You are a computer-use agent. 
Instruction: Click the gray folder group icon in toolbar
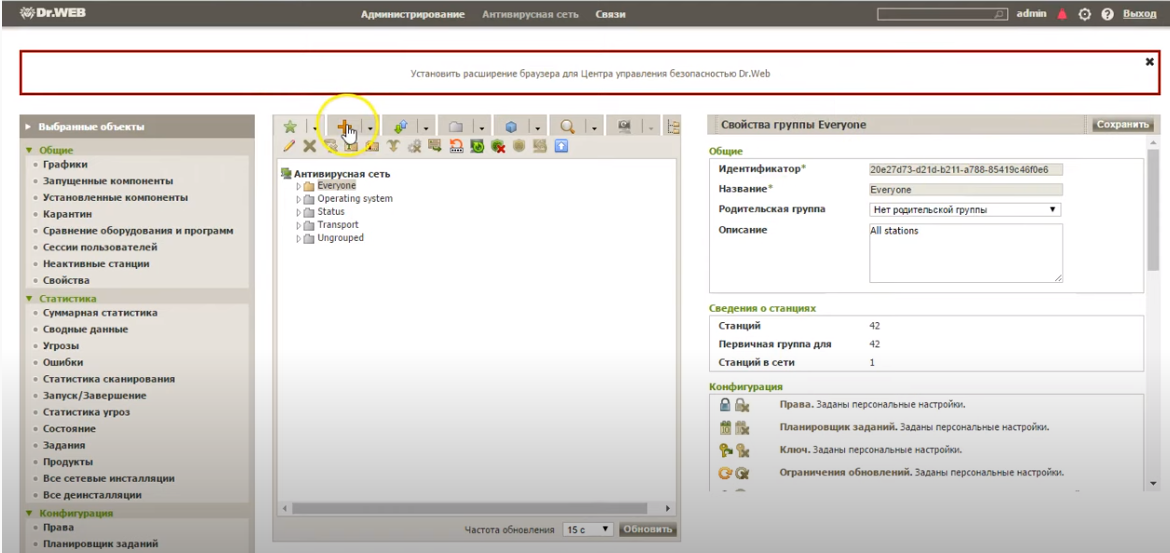coord(456,127)
